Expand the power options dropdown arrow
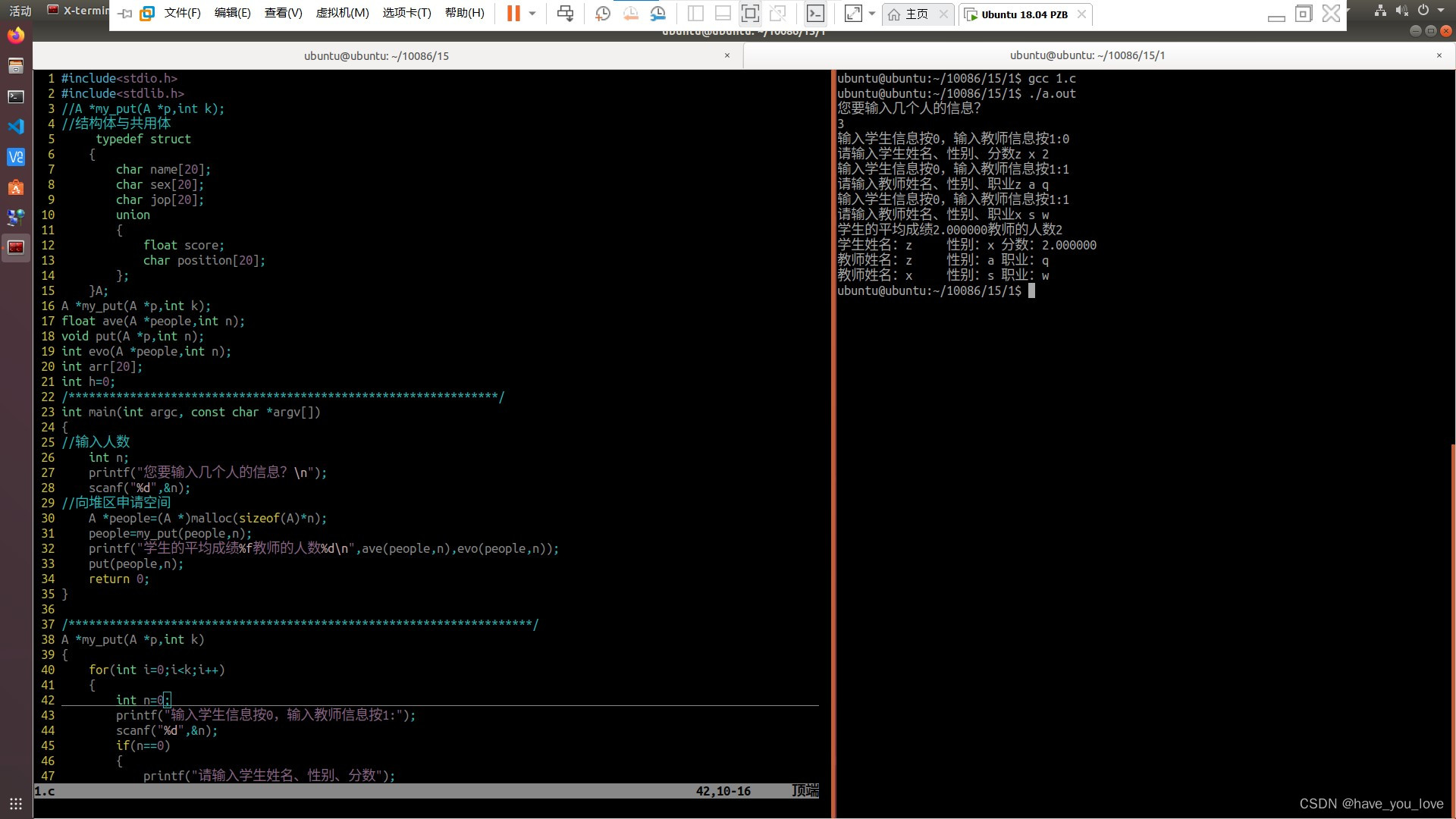The width and height of the screenshot is (1456, 819). click(x=532, y=14)
